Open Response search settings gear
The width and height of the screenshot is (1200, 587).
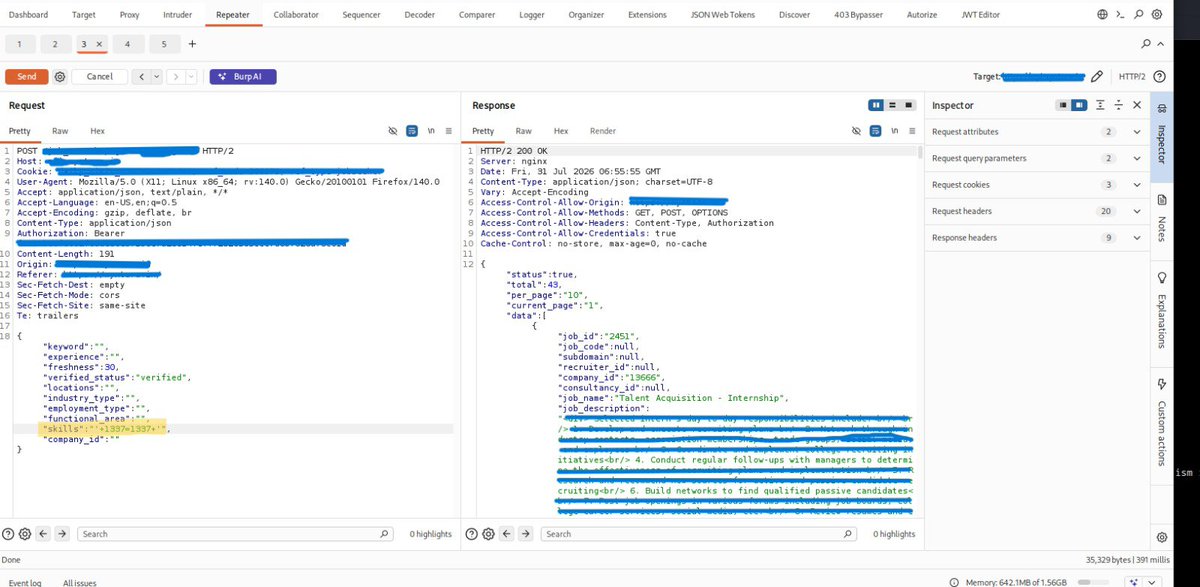pyautogui.click(x=489, y=534)
